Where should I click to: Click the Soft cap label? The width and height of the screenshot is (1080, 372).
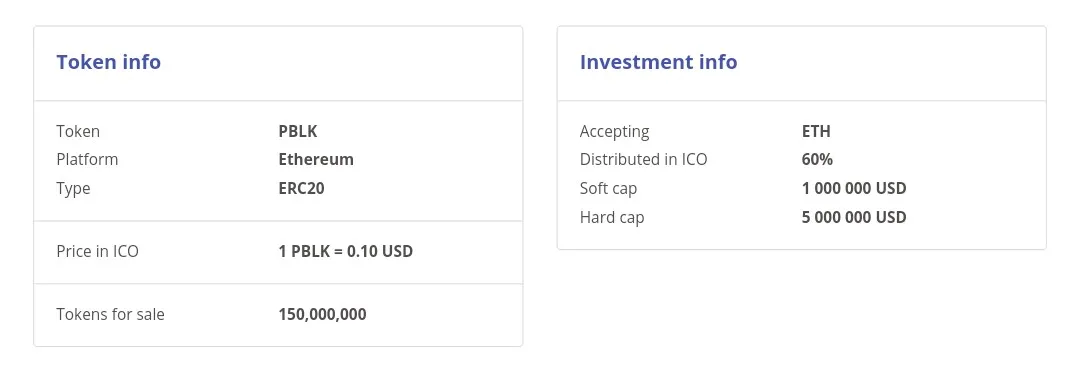click(x=608, y=188)
